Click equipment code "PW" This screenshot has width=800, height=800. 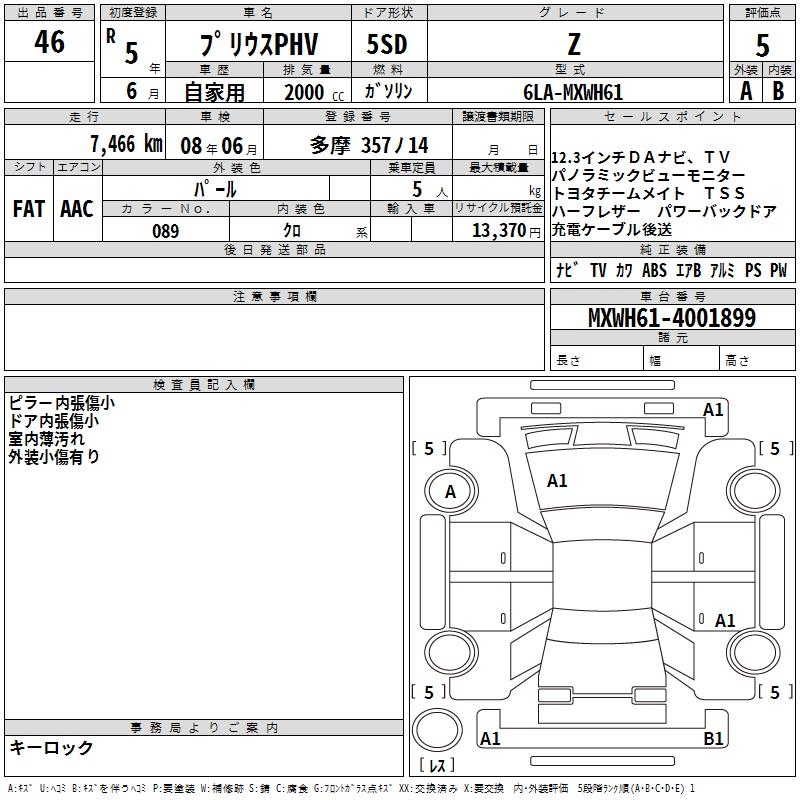click(779, 270)
